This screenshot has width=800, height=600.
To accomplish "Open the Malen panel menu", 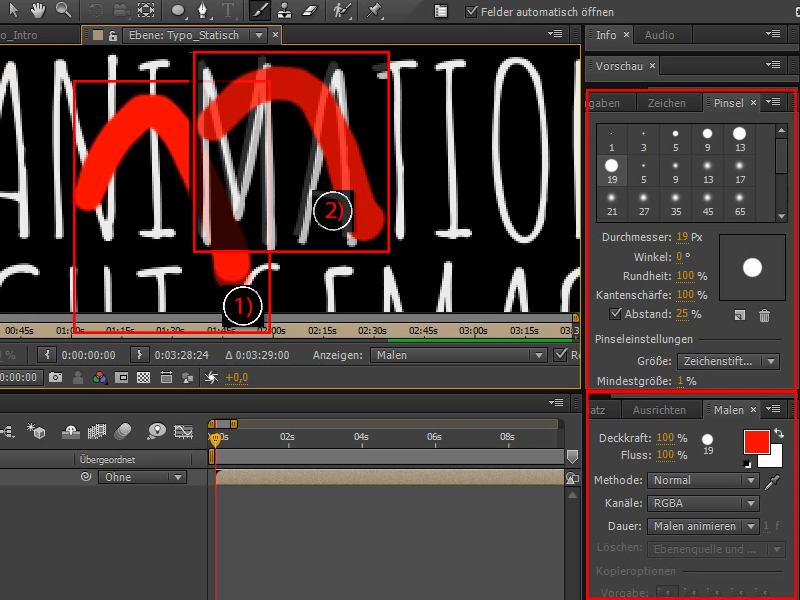I will click(x=772, y=410).
